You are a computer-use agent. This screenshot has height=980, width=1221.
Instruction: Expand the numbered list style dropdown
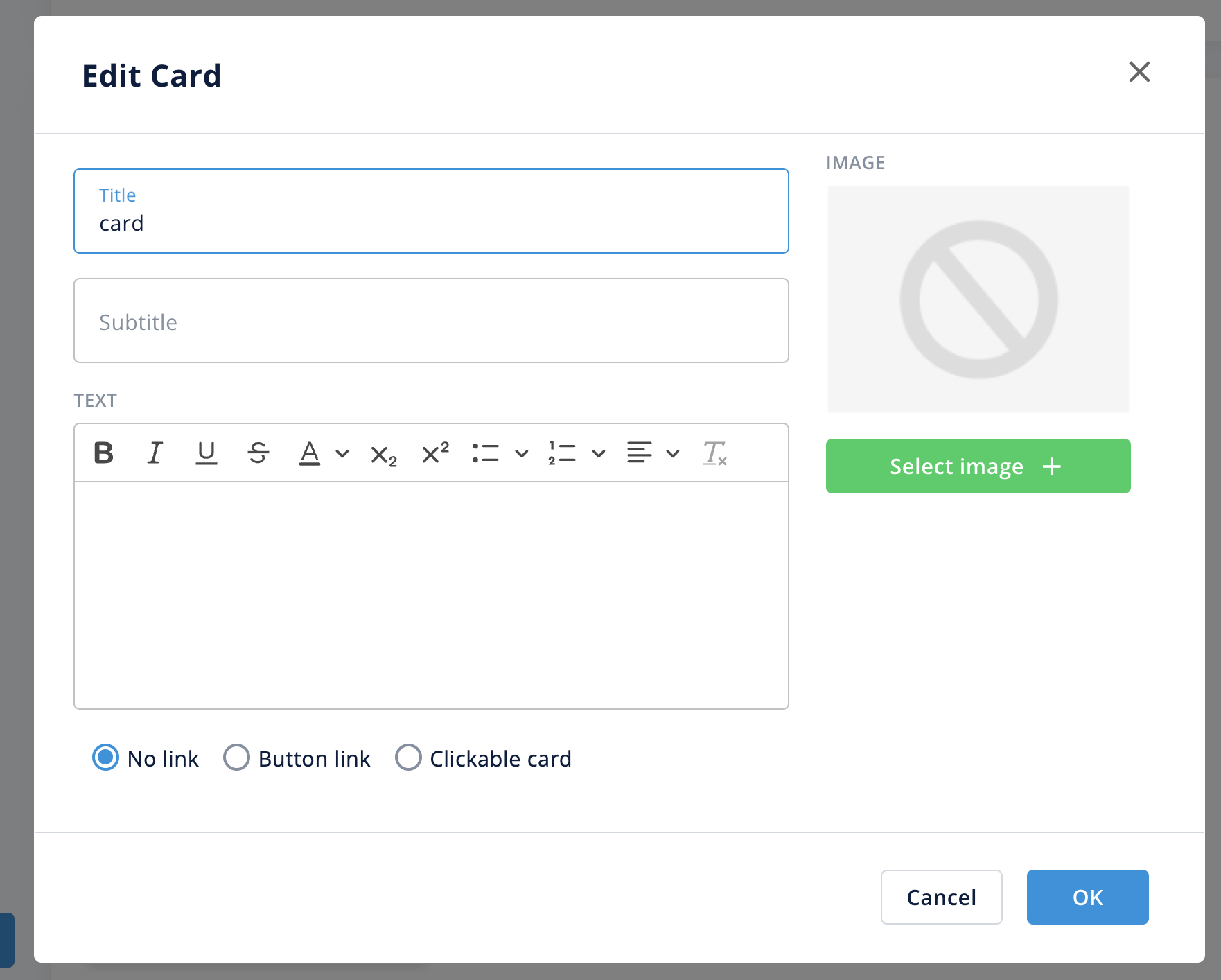coord(599,454)
